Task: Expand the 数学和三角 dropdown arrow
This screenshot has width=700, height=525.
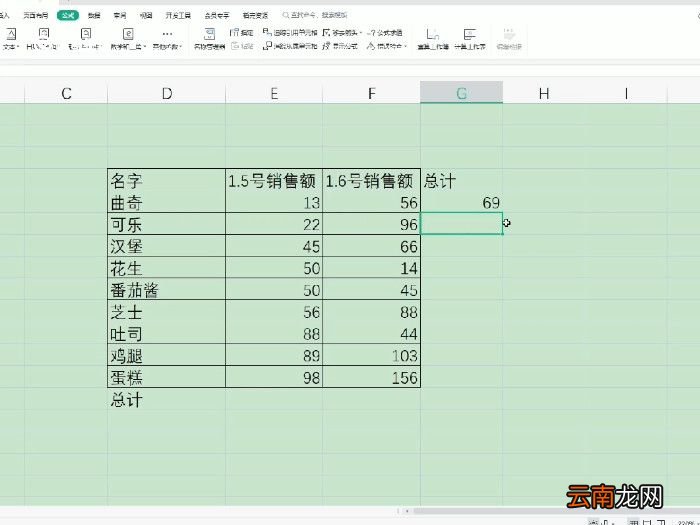Action: click(x=145, y=46)
